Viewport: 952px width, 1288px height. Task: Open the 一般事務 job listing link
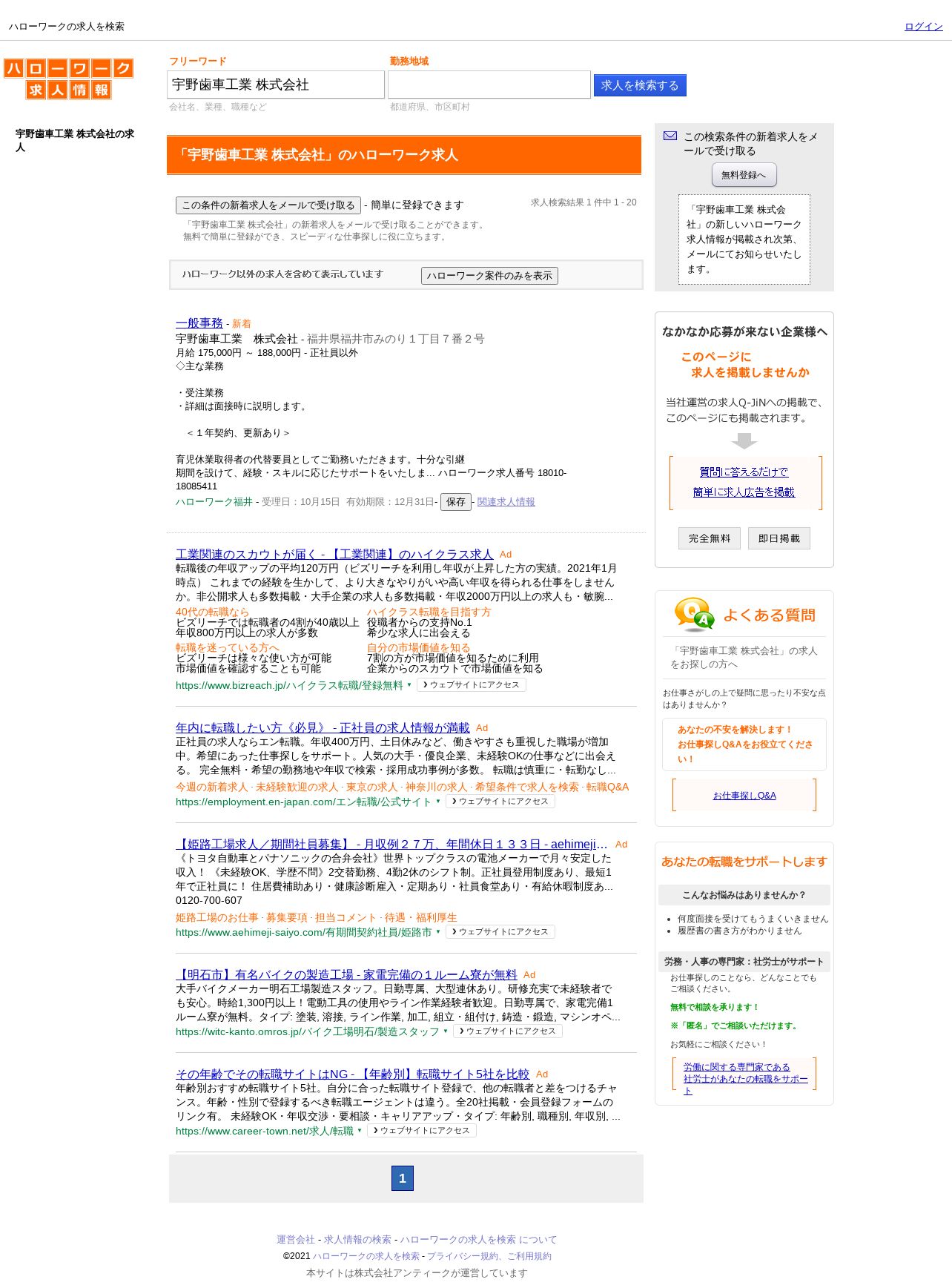(199, 323)
